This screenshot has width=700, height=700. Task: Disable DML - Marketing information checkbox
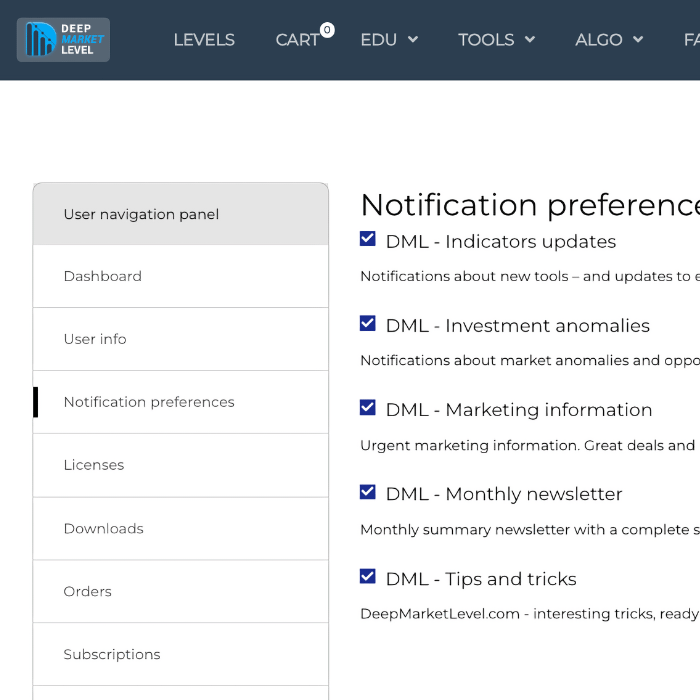pyautogui.click(x=368, y=407)
